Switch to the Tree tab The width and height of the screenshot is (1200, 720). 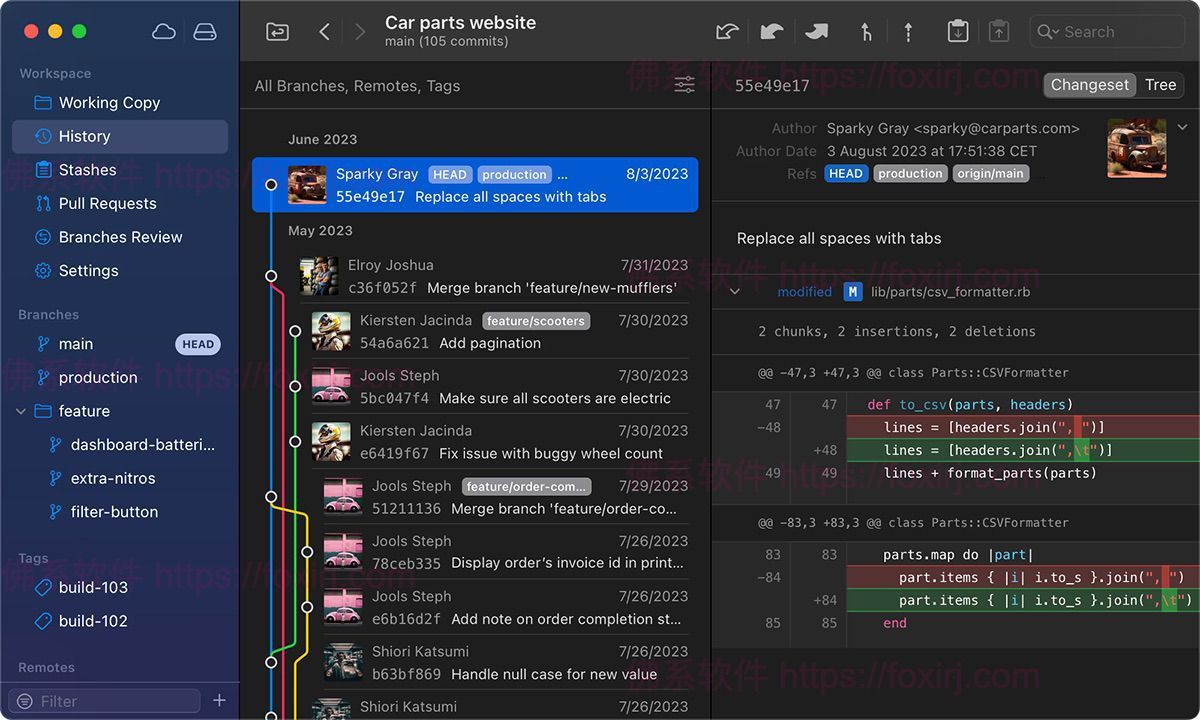click(1160, 85)
